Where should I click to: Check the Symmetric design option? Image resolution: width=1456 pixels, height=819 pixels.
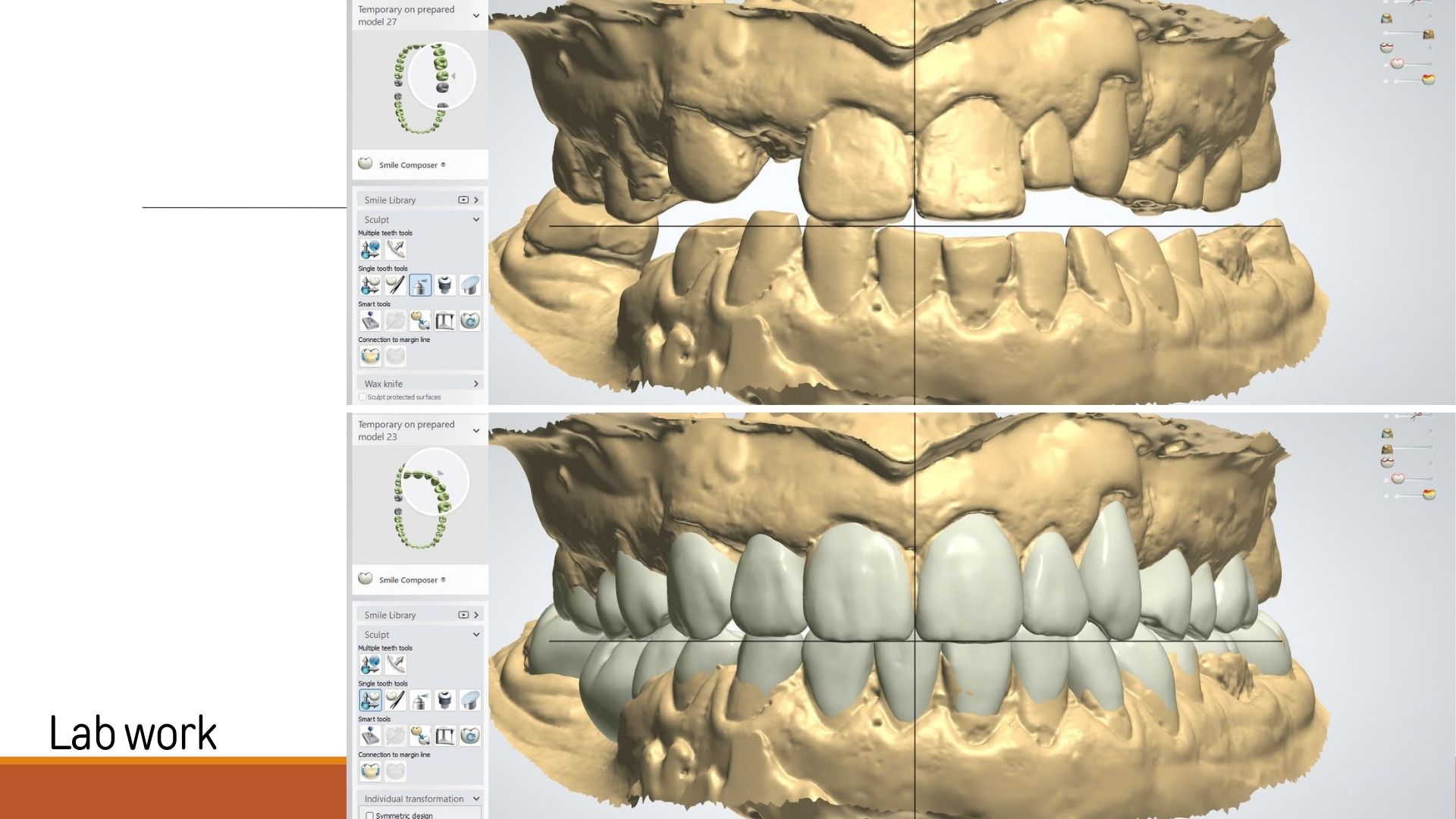coord(369,815)
